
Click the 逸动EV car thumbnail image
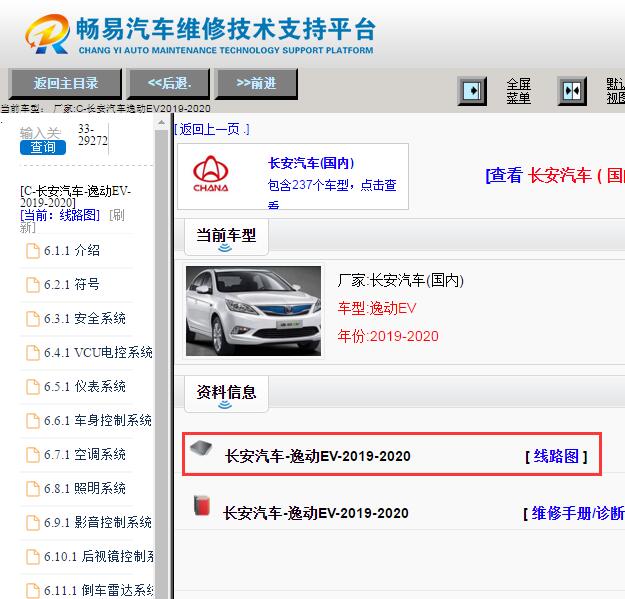254,311
